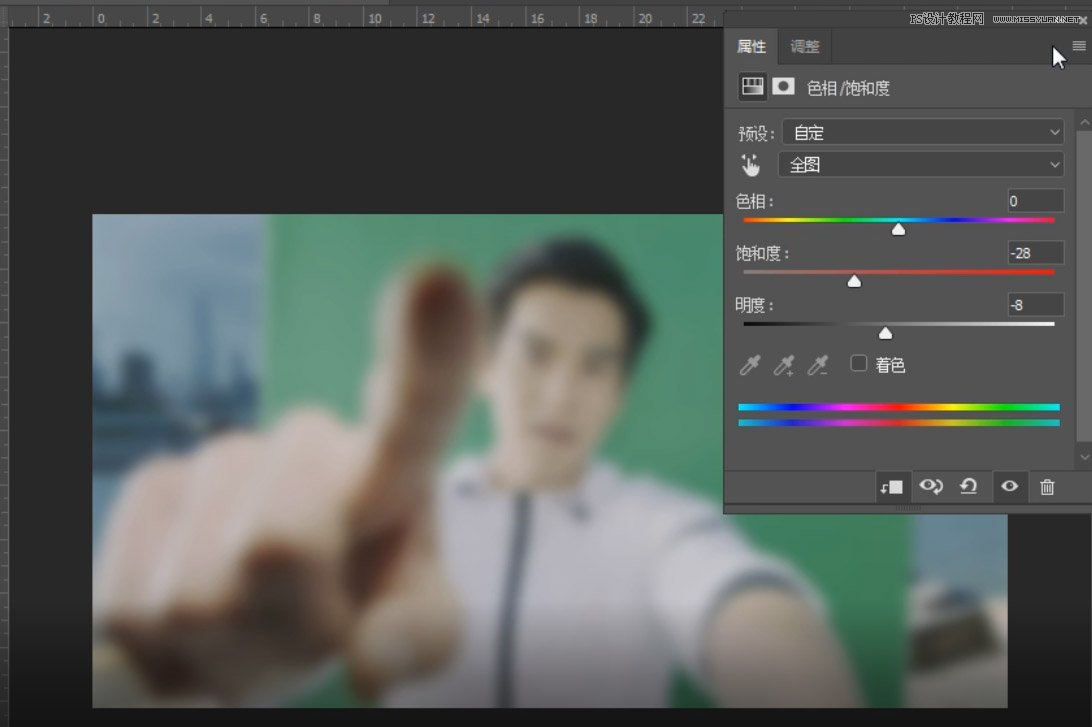Open the 预设 preset dropdown showing 自定
Screen dimensions: 1092x727
920,132
